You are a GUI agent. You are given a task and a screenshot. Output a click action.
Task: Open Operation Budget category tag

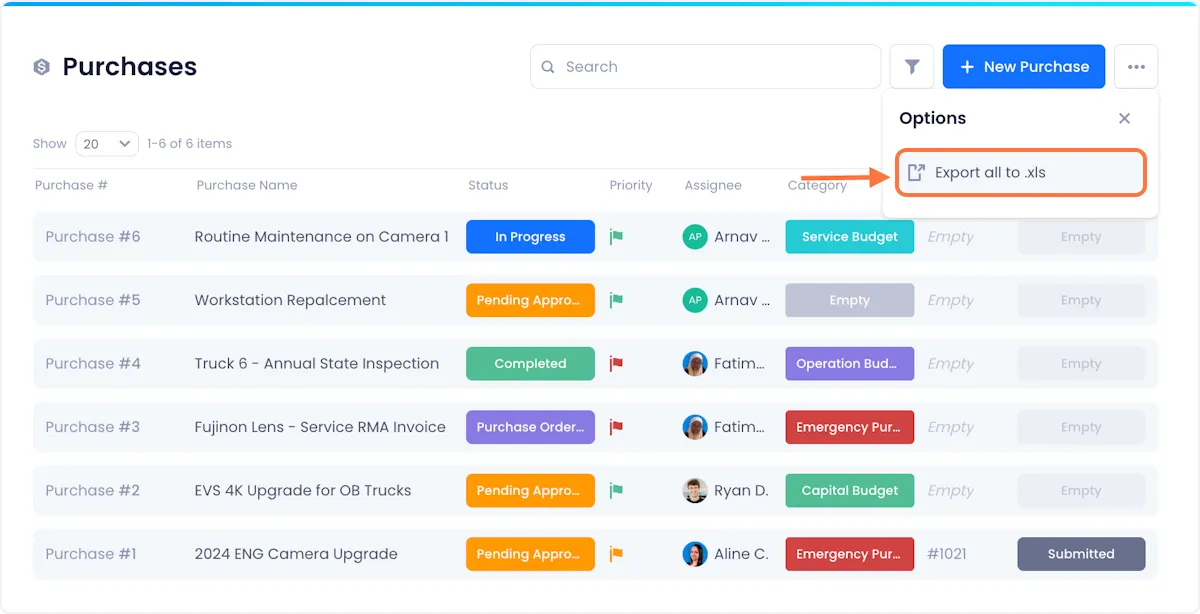pyautogui.click(x=850, y=364)
